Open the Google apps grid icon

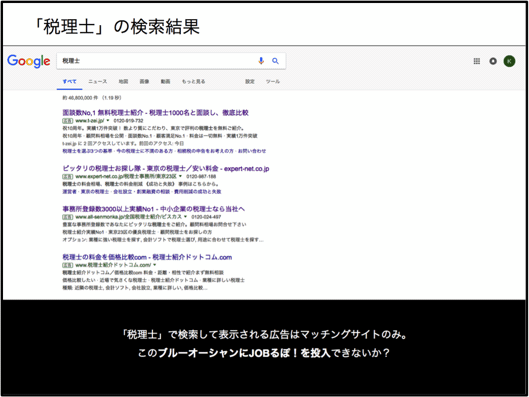click(476, 61)
